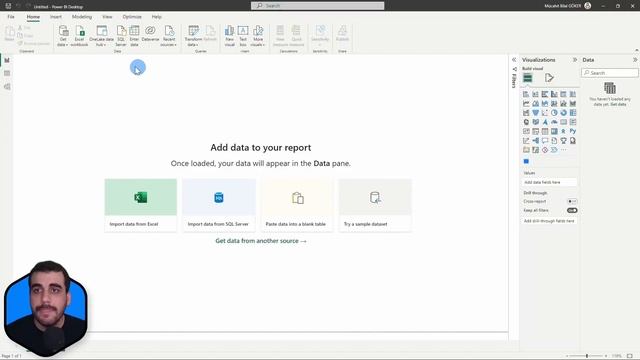Toggle Keep all filters switch
This screenshot has height=360, width=640.
click(x=572, y=210)
